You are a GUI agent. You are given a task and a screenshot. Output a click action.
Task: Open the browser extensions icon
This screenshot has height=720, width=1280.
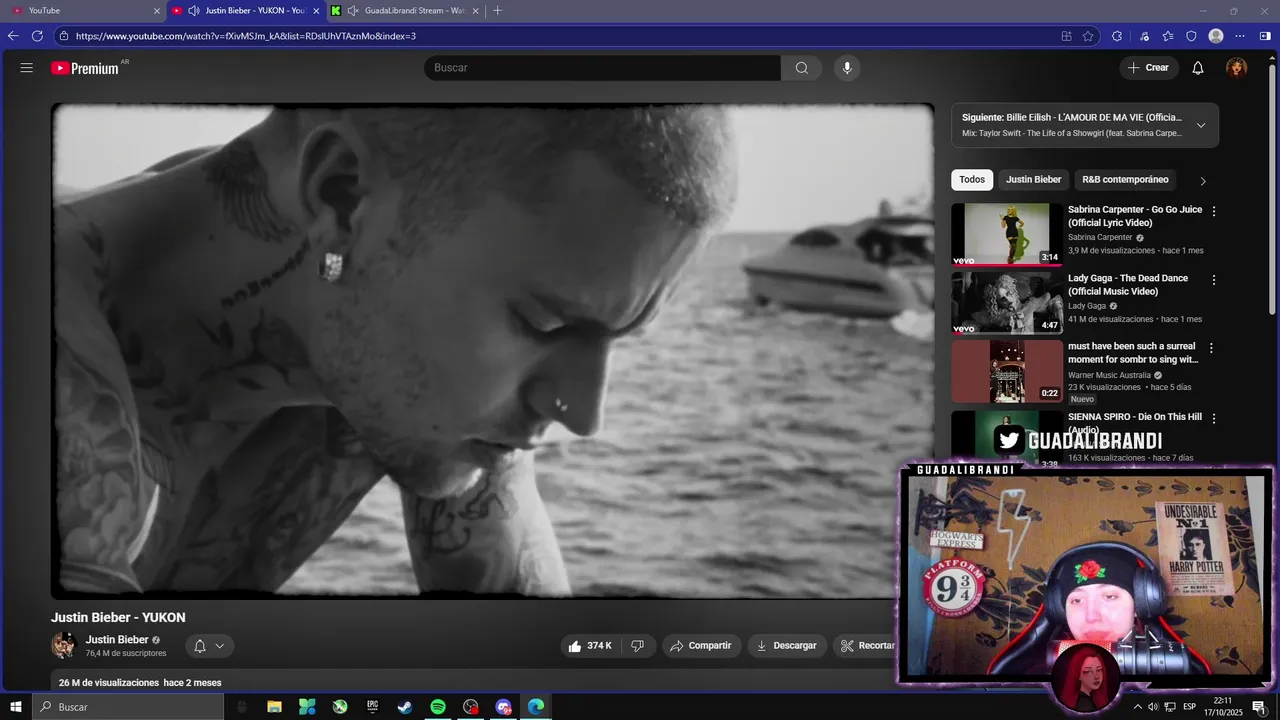(1117, 36)
